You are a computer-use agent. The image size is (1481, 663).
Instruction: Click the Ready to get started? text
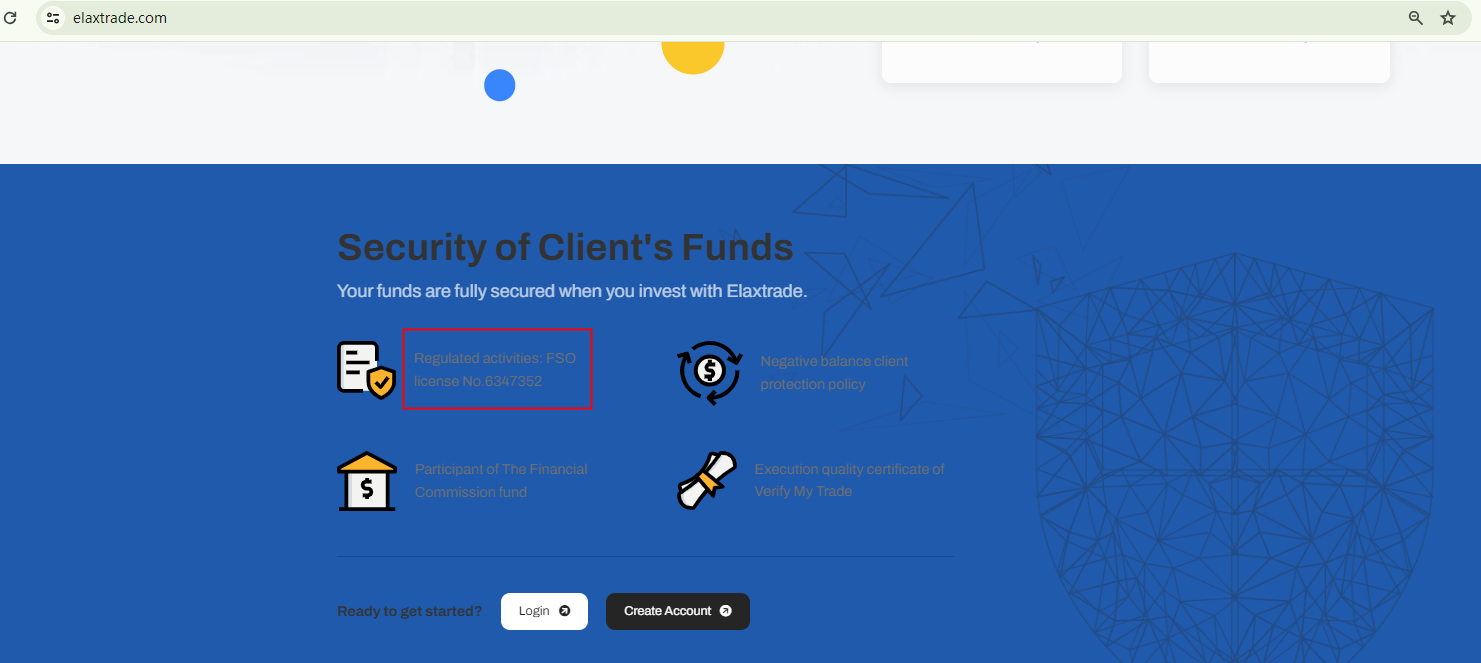click(x=409, y=611)
